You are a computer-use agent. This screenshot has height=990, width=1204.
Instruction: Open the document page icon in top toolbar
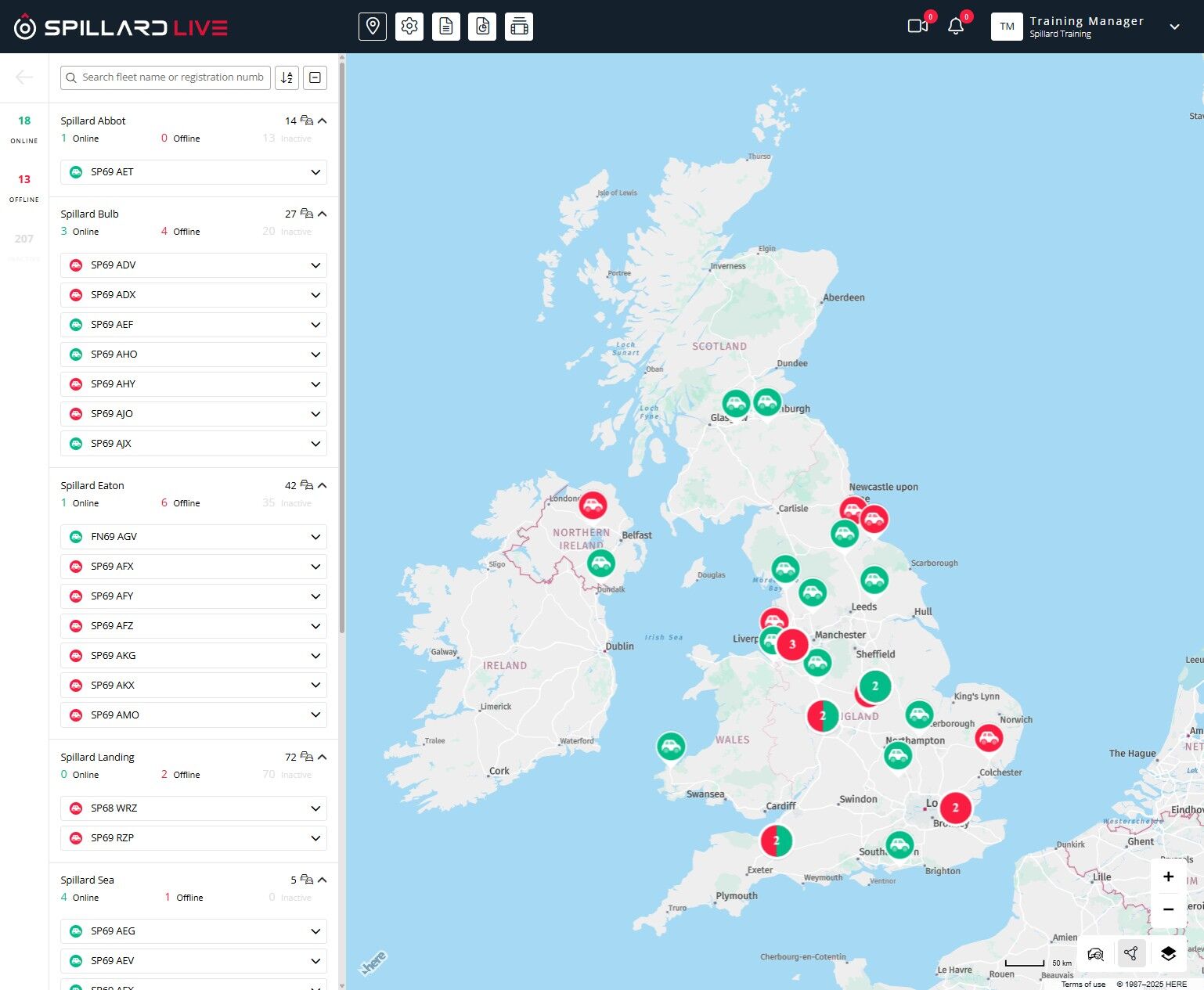[x=446, y=27]
